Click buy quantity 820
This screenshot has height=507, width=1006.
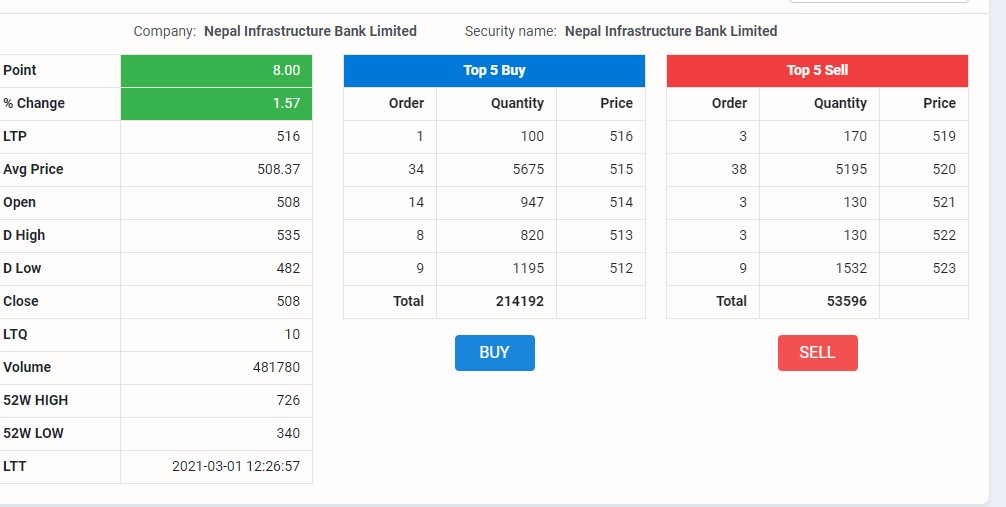click(532, 236)
